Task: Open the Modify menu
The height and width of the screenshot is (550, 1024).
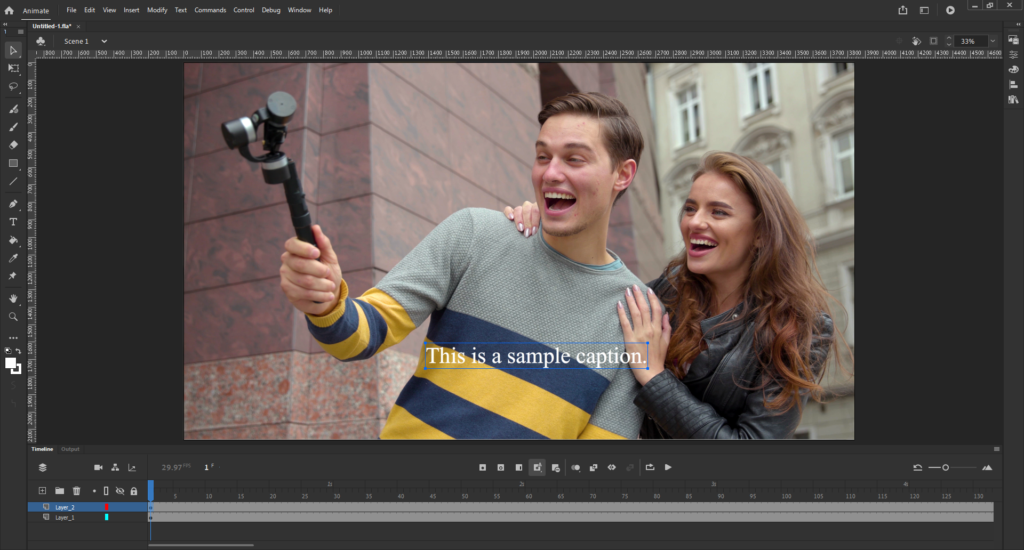Action: (x=157, y=10)
